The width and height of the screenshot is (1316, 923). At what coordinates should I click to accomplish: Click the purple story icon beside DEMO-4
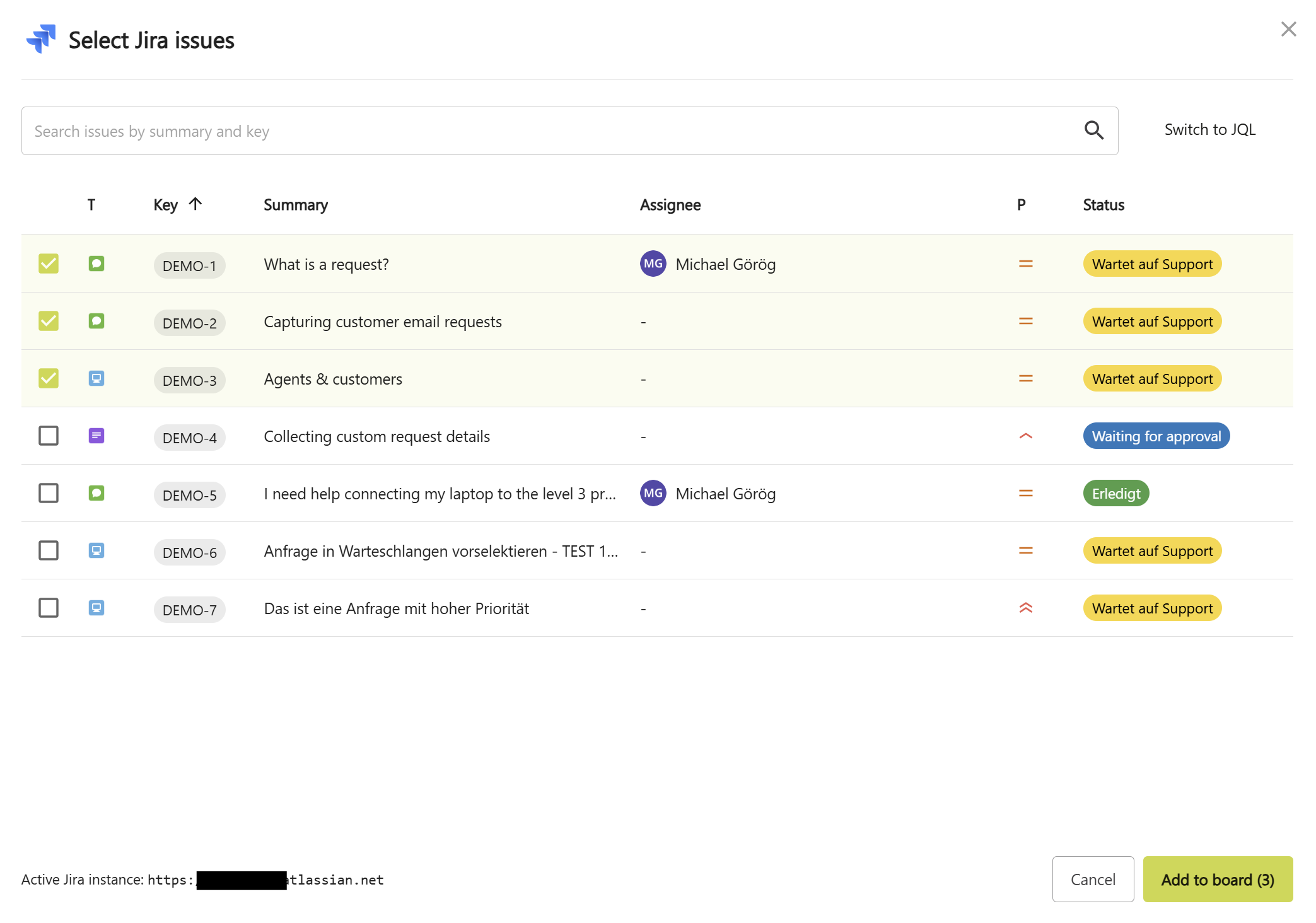96,436
